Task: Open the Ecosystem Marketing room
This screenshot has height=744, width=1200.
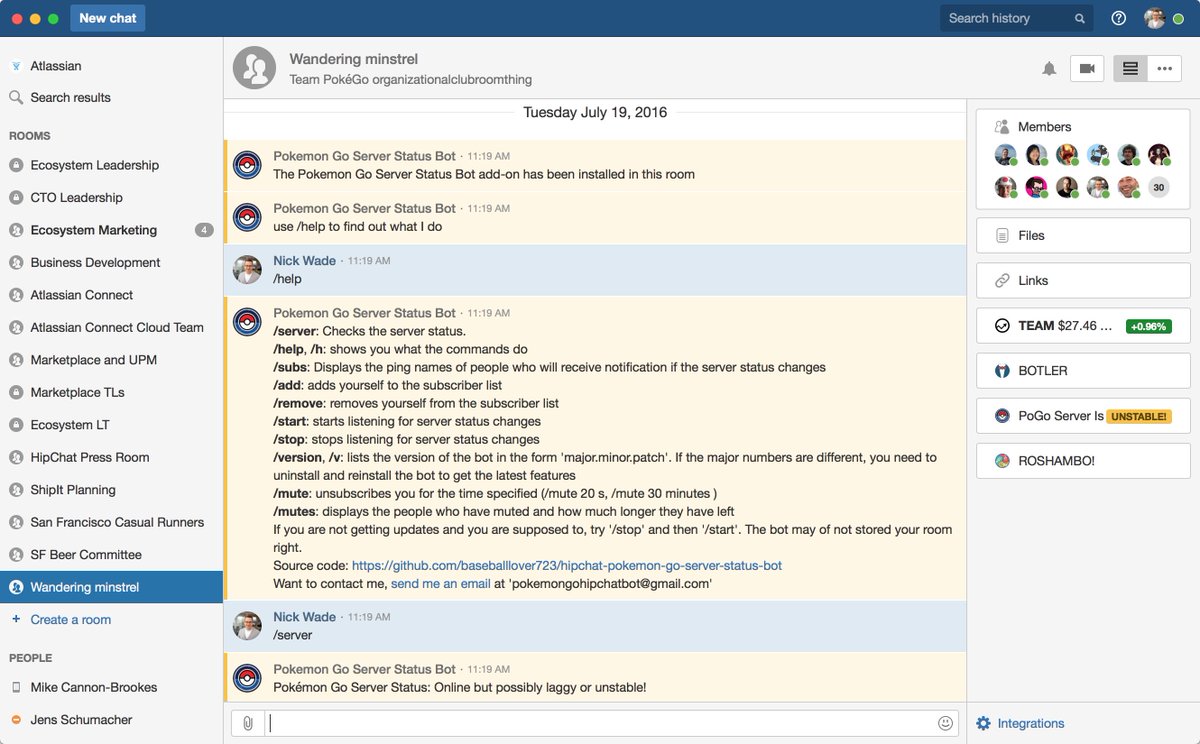Action: tap(111, 230)
